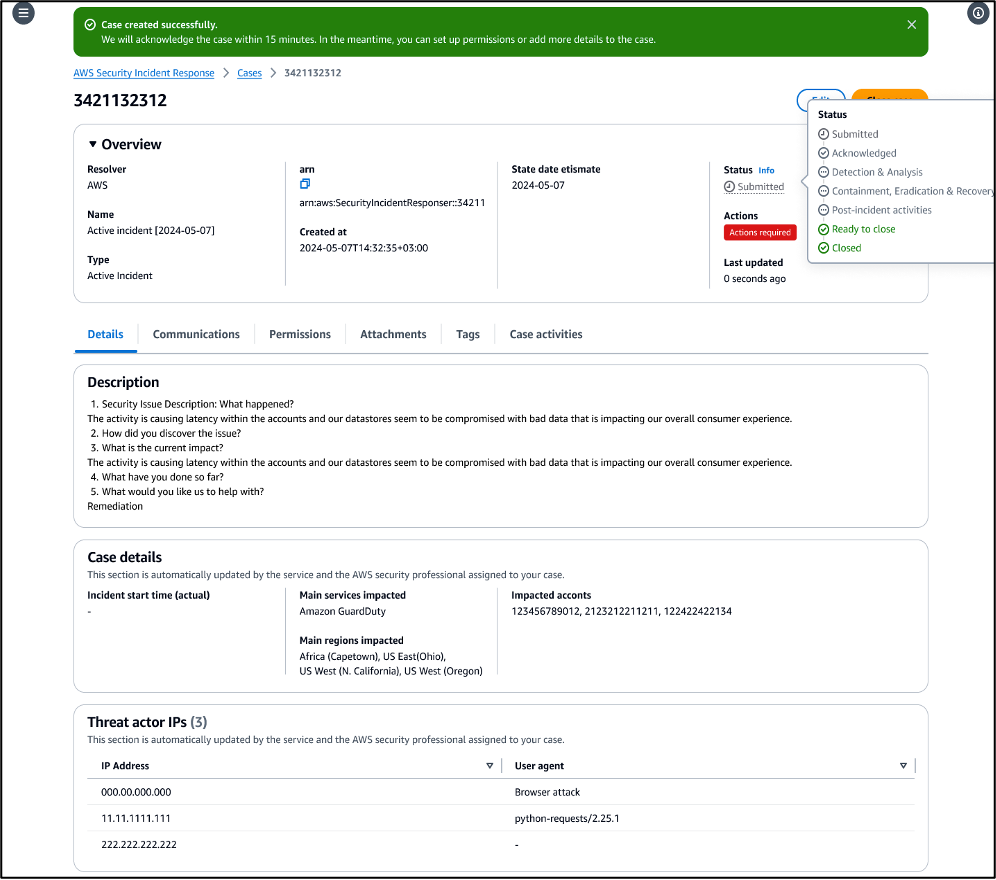
Task: Click the Closed status checkmark icon
Action: click(x=823, y=248)
